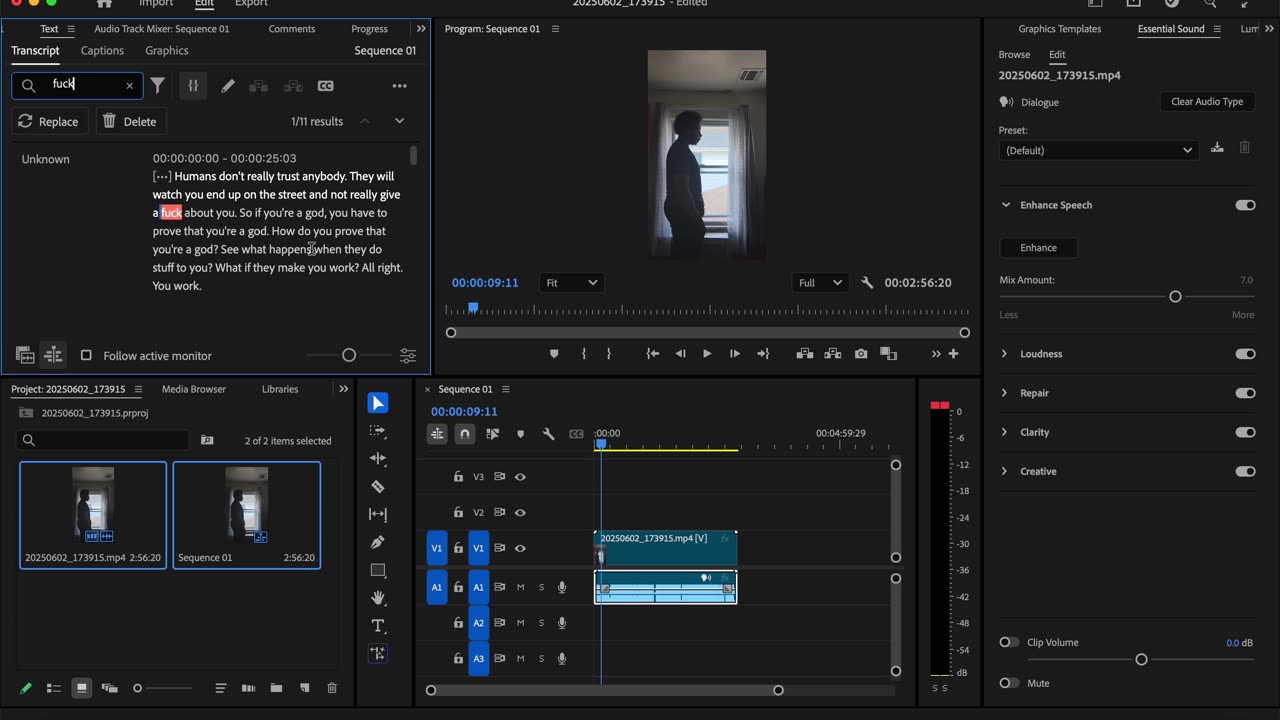The height and width of the screenshot is (720, 1280).
Task: Select the Type tool
Action: tap(378, 626)
